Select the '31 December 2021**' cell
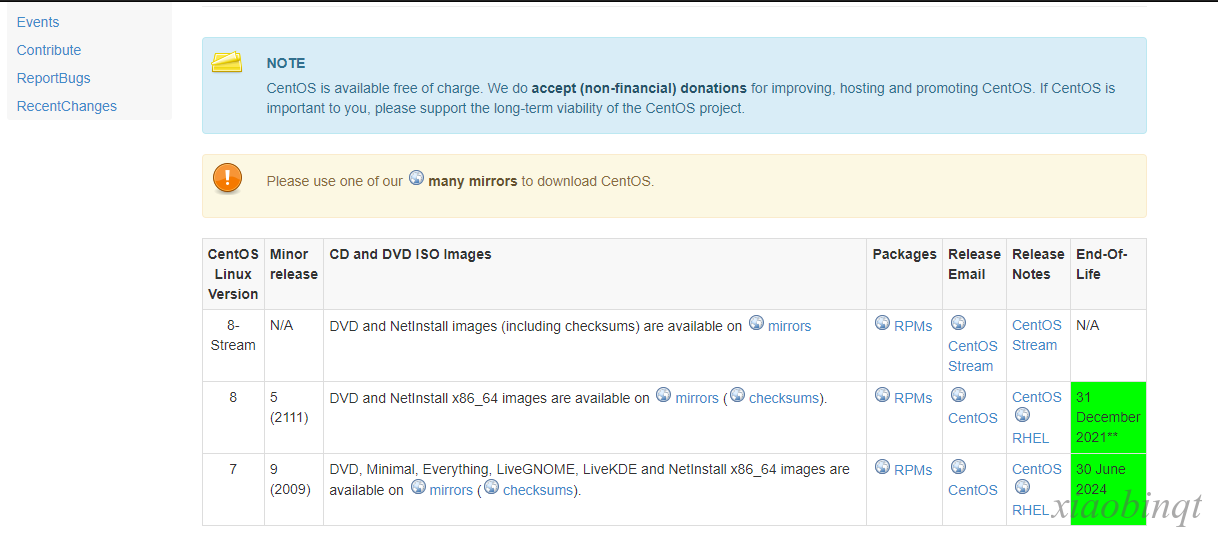1218x549 pixels. click(x=1108, y=417)
